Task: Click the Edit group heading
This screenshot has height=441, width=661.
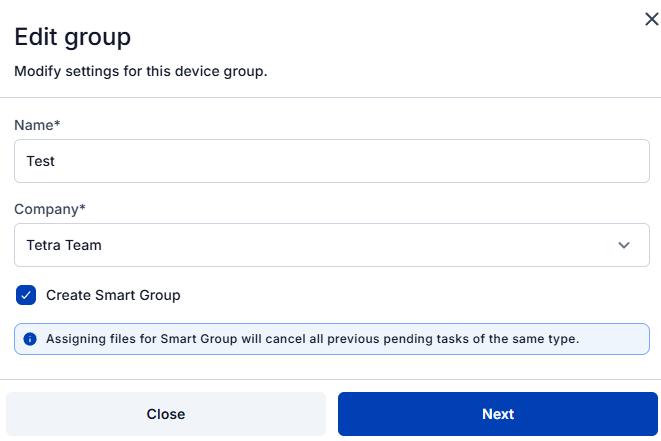Action: click(x=72, y=38)
